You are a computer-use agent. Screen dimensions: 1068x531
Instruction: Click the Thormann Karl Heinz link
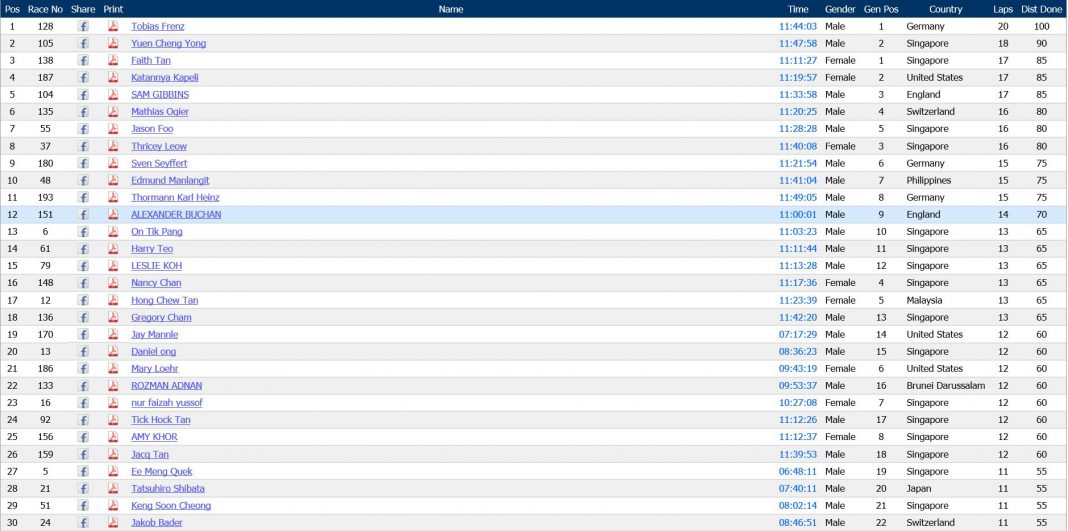click(175, 197)
